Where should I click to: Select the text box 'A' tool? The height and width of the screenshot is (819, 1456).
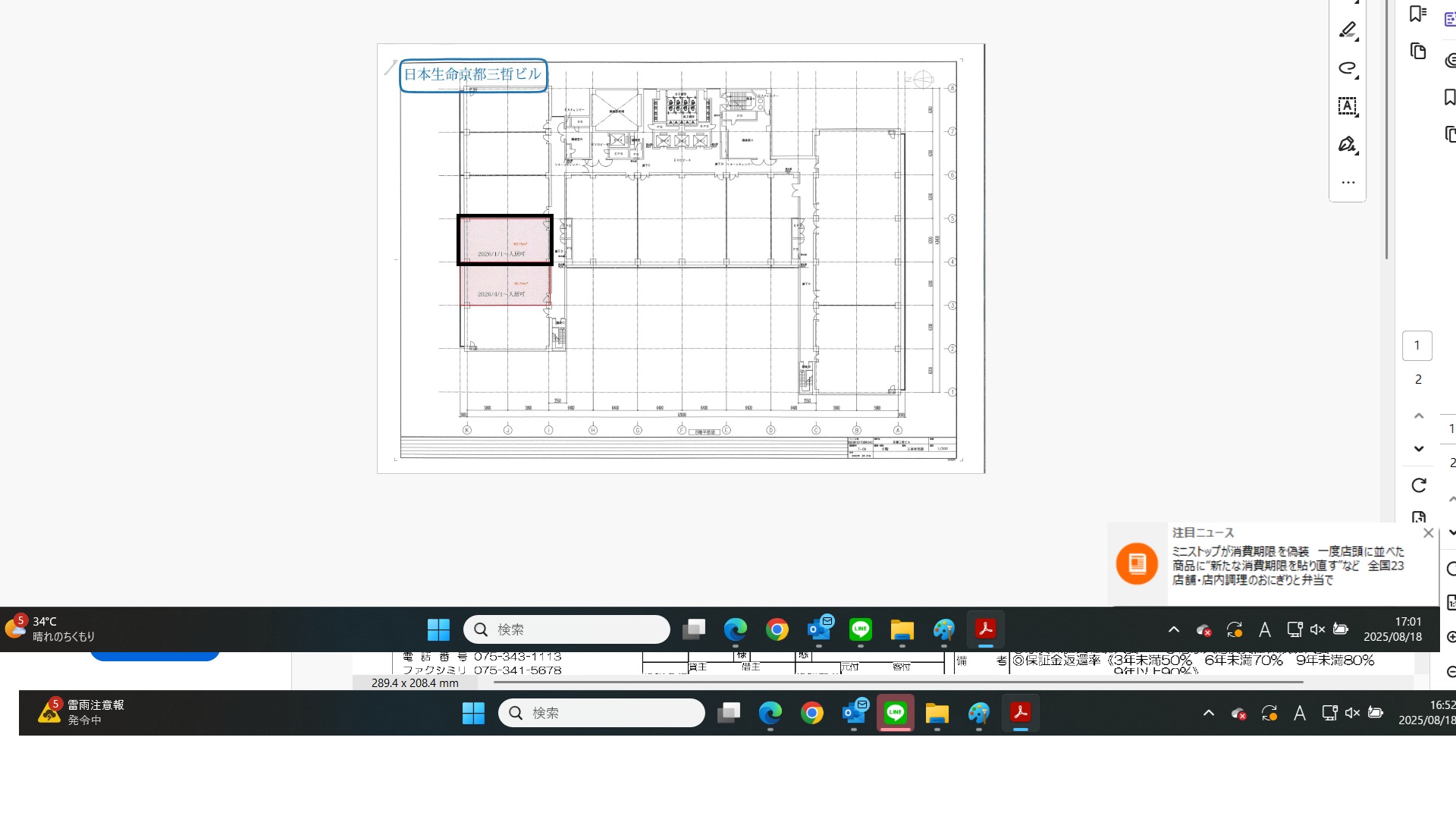point(1348,106)
